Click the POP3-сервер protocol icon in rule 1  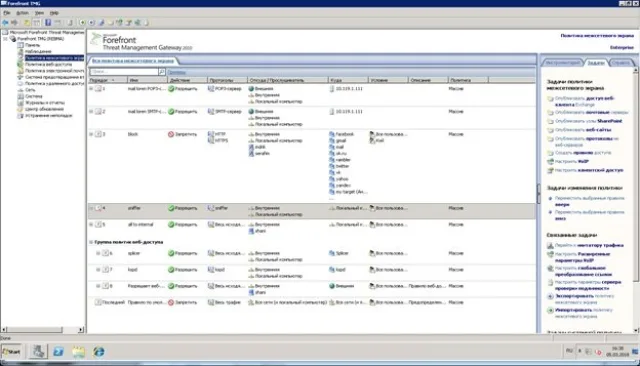(x=211, y=89)
